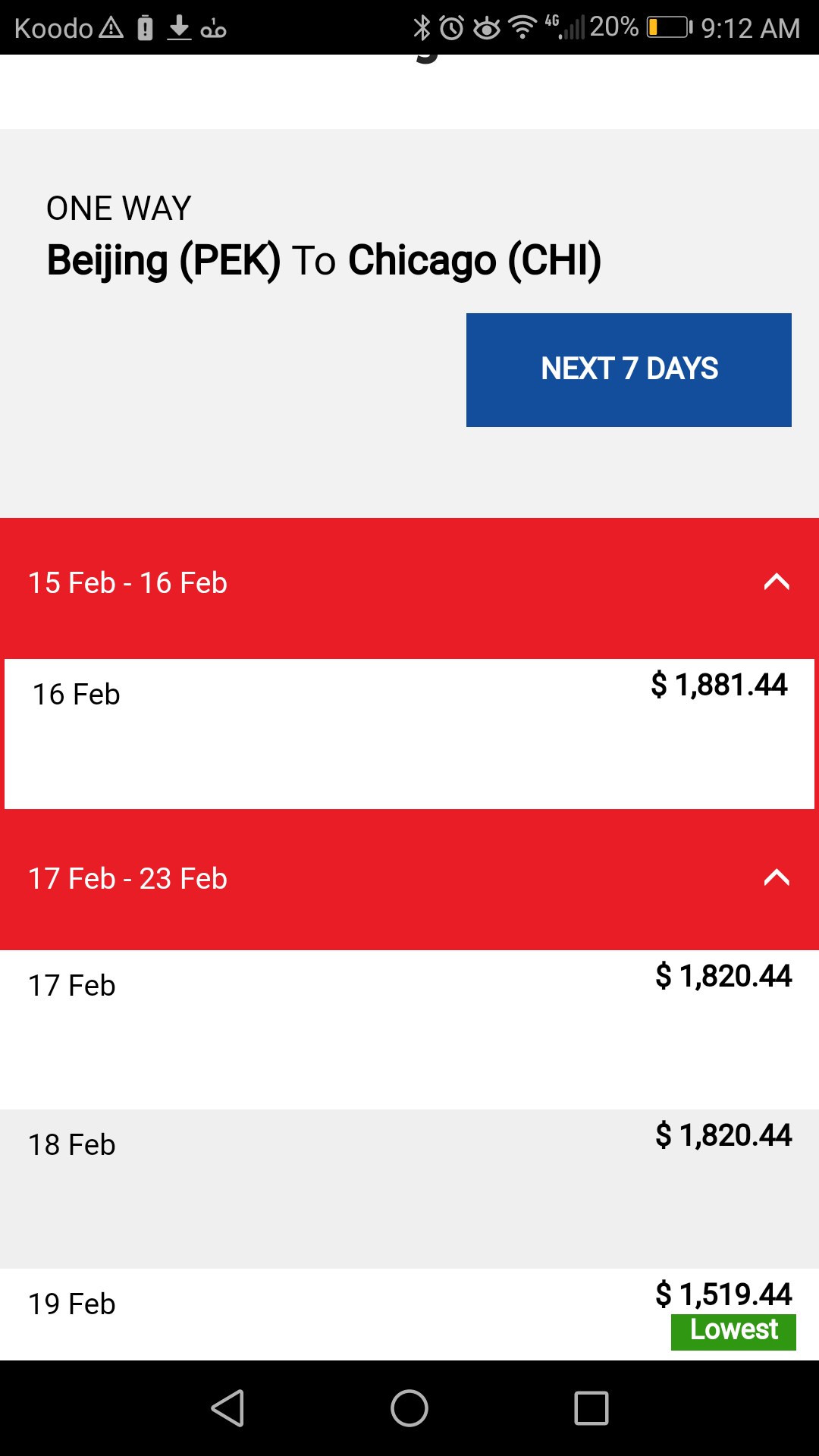The image size is (819, 1456).
Task: Tap the Beijing to Chicago route heading
Action: coord(324,260)
